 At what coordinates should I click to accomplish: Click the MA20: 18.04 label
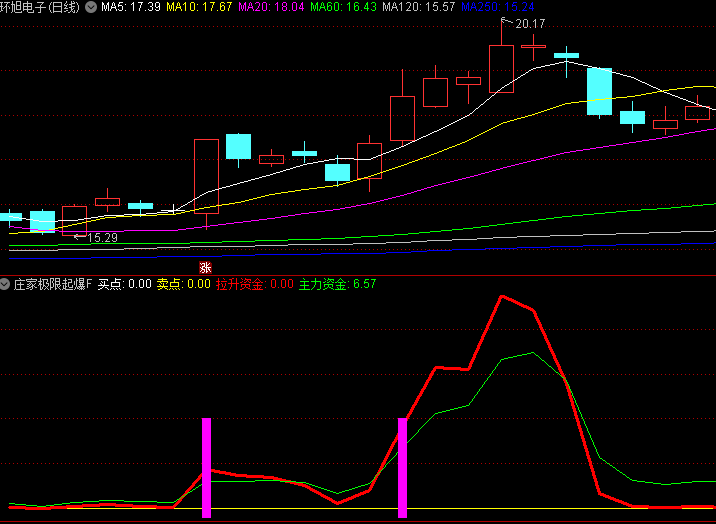pyautogui.click(x=271, y=7)
